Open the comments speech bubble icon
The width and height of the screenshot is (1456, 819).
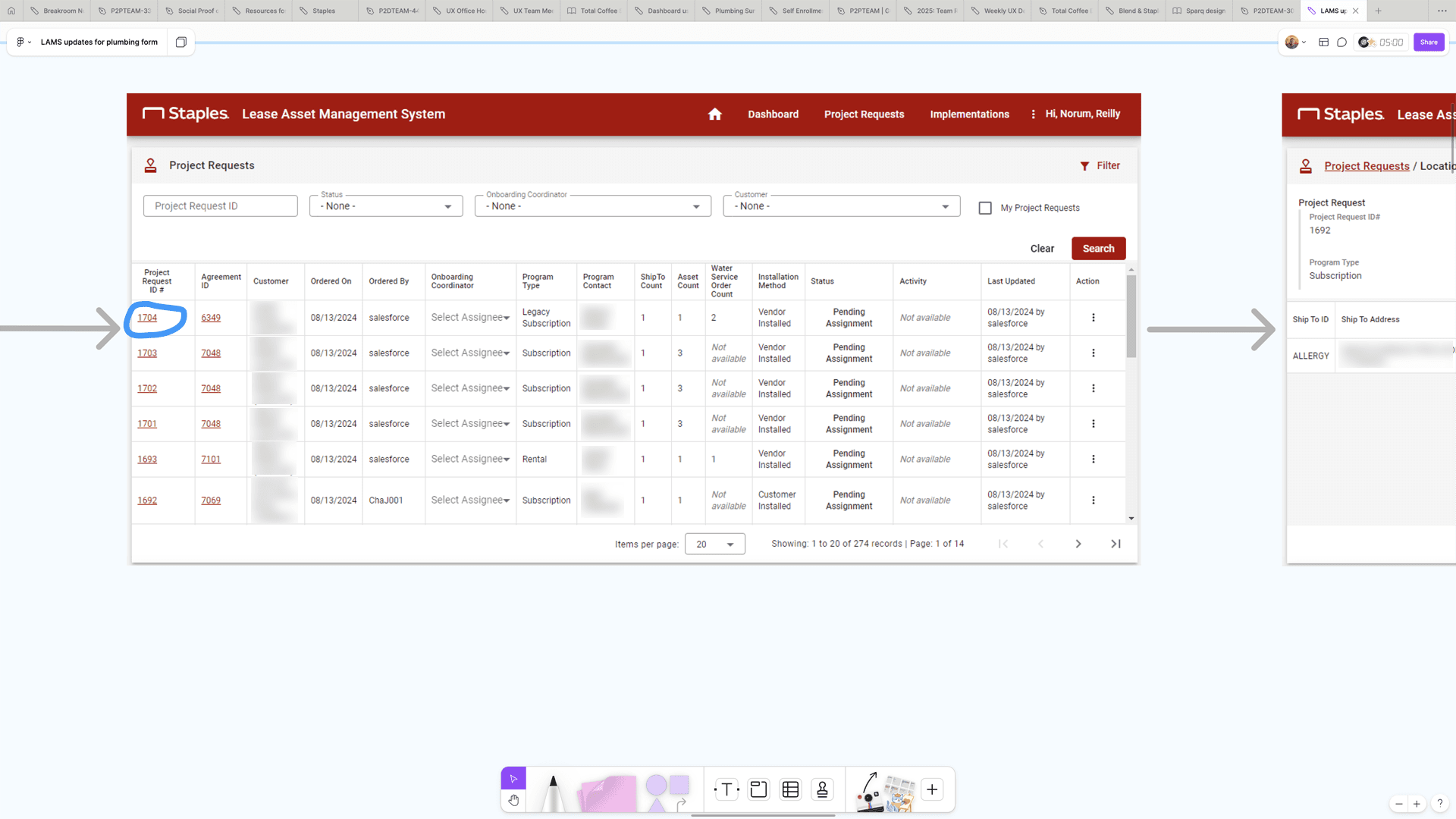[1342, 42]
